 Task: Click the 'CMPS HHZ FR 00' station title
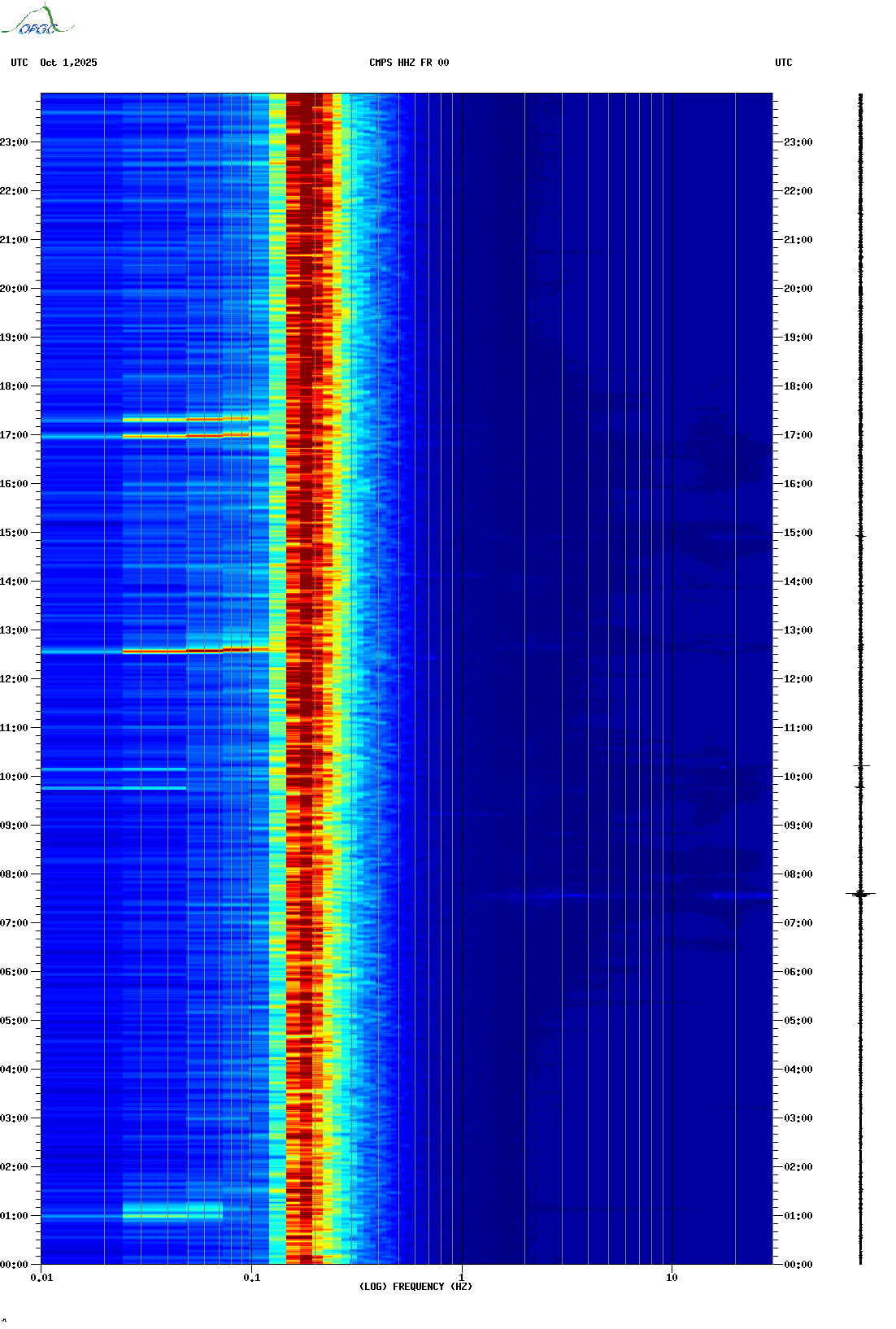(409, 63)
